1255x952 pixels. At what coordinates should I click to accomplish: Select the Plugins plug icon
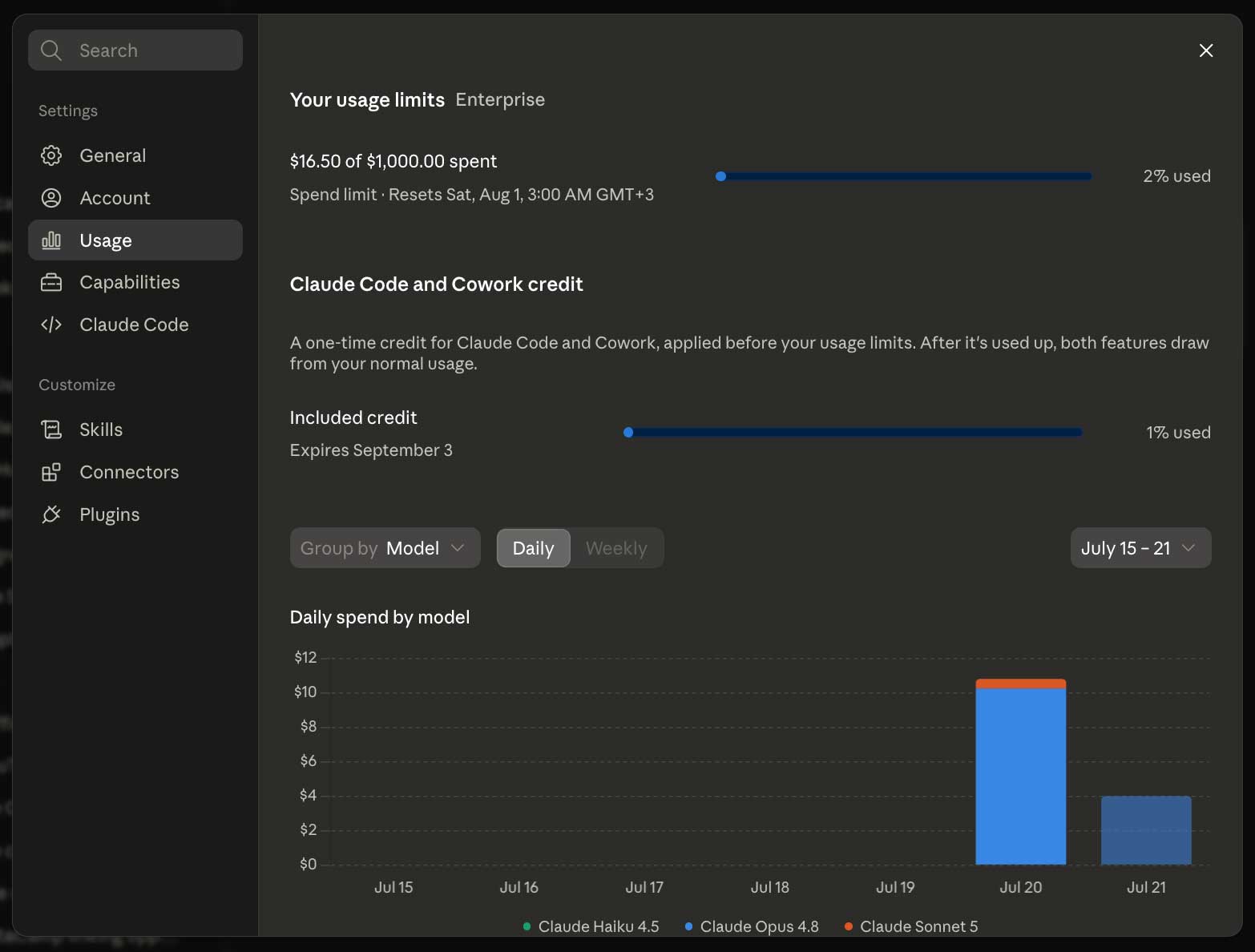[x=51, y=514]
